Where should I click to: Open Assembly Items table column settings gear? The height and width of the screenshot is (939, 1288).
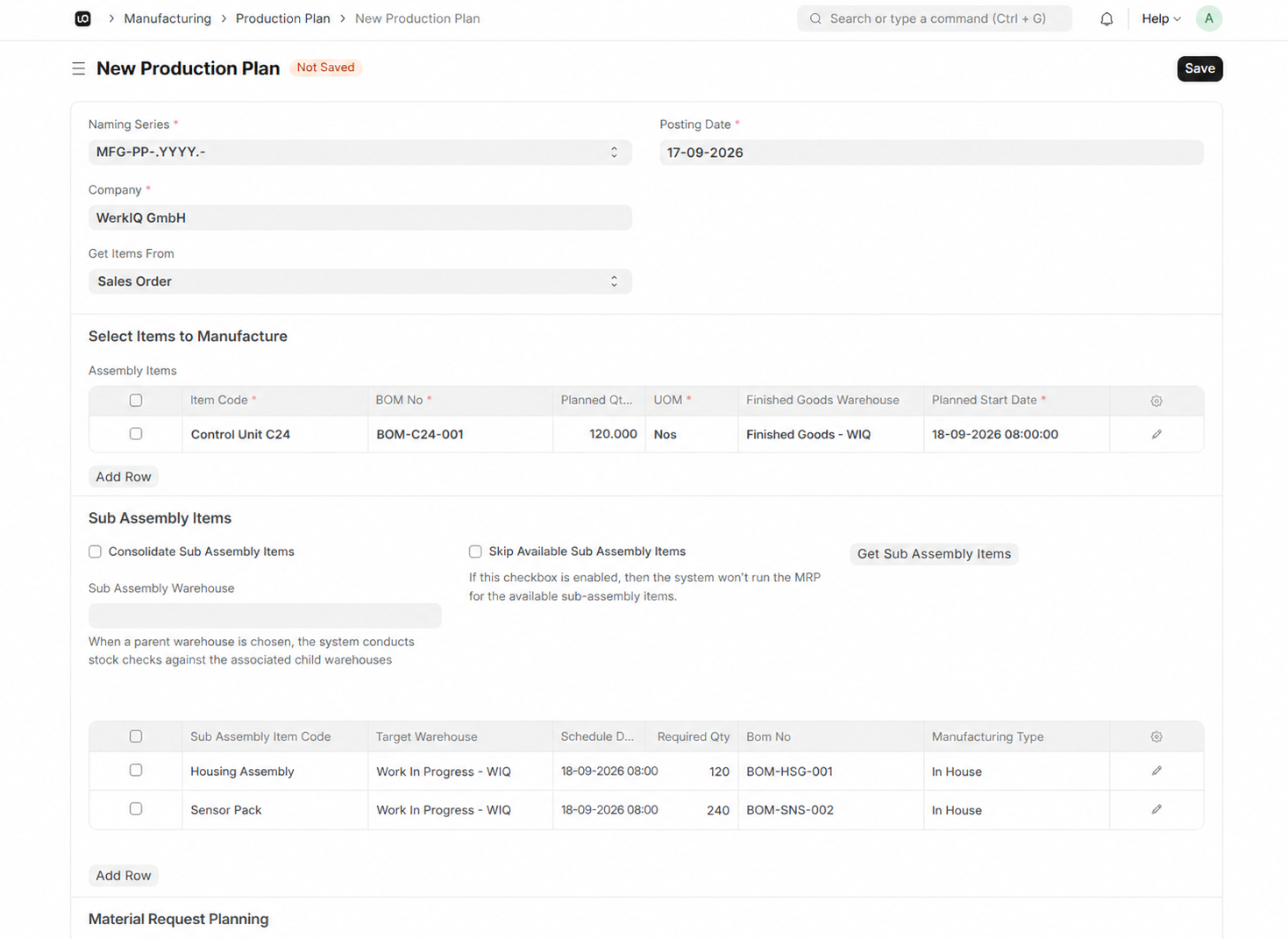tap(1156, 401)
